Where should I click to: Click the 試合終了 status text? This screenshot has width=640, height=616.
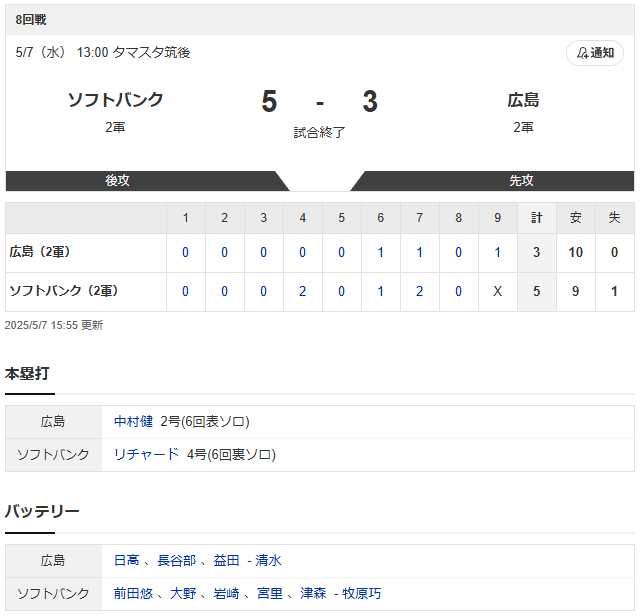pyautogui.click(x=319, y=132)
